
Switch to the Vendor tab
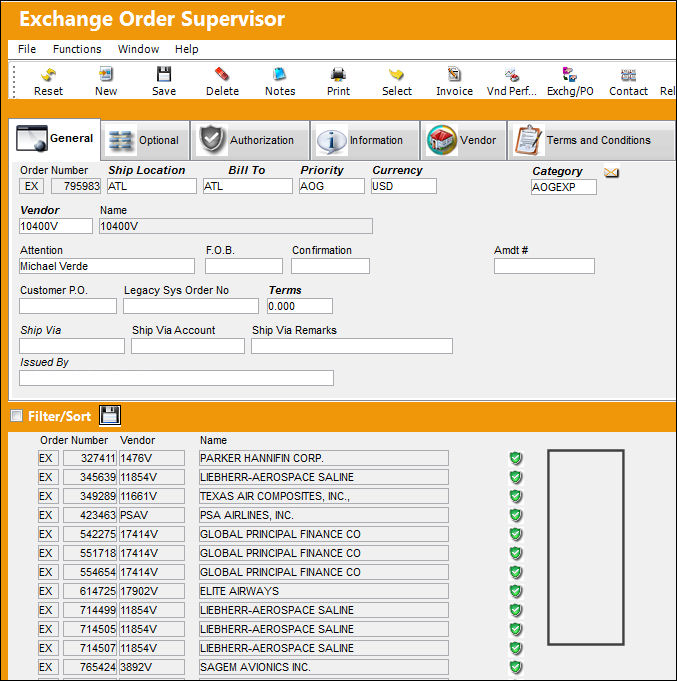463,140
